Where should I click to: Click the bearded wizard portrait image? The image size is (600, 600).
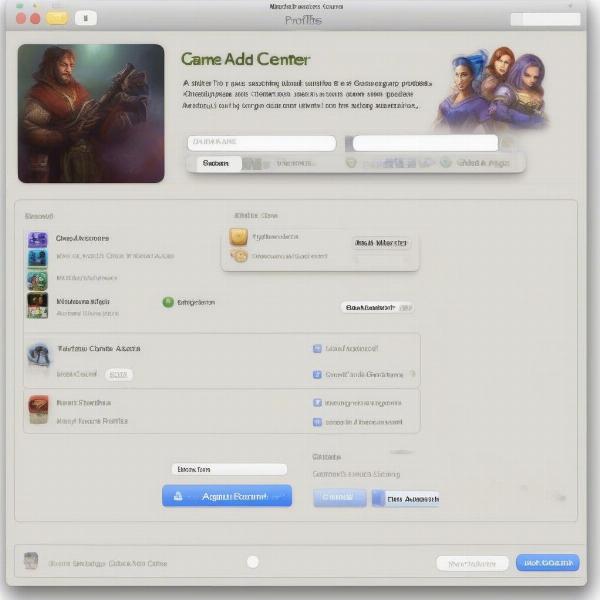91,113
